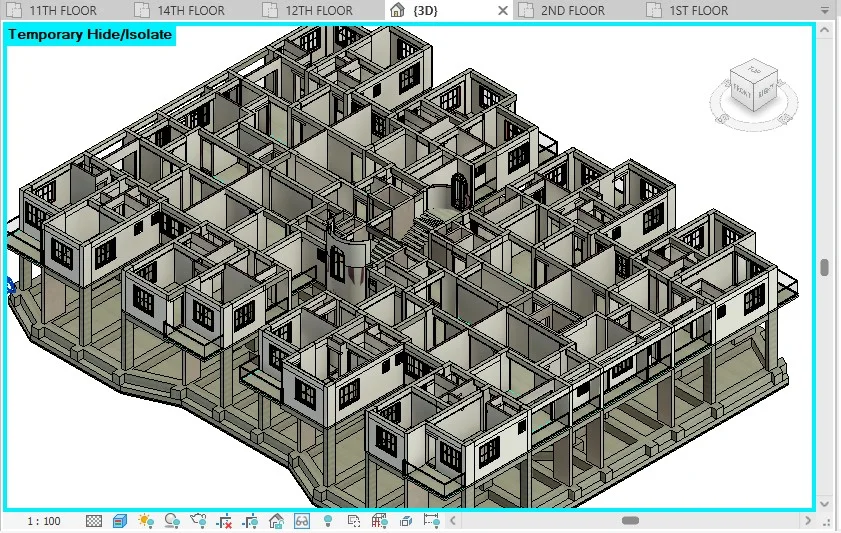Viewport: 841px width, 533px height.
Task: Click the vertical scrollbar down arrow
Action: pos(825,504)
